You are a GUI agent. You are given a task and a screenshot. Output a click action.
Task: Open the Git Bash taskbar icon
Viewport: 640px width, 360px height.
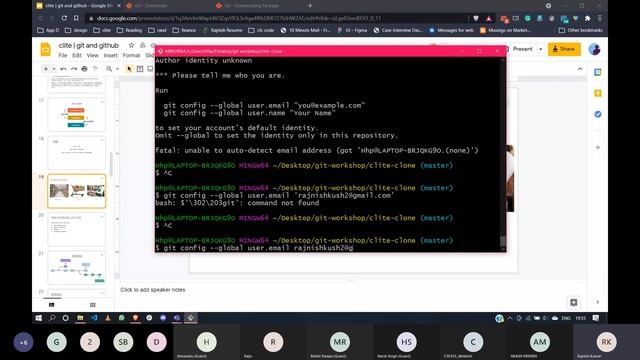pyautogui.click(x=191, y=318)
